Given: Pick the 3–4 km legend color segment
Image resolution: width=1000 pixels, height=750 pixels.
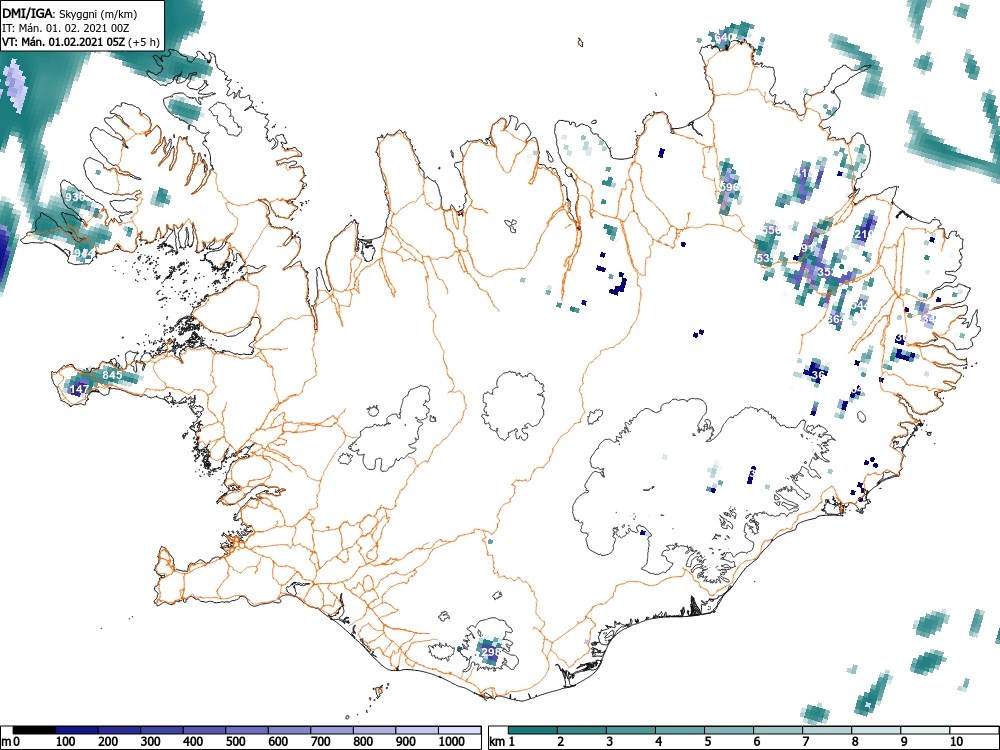Looking at the screenshot, I should tap(631, 730).
